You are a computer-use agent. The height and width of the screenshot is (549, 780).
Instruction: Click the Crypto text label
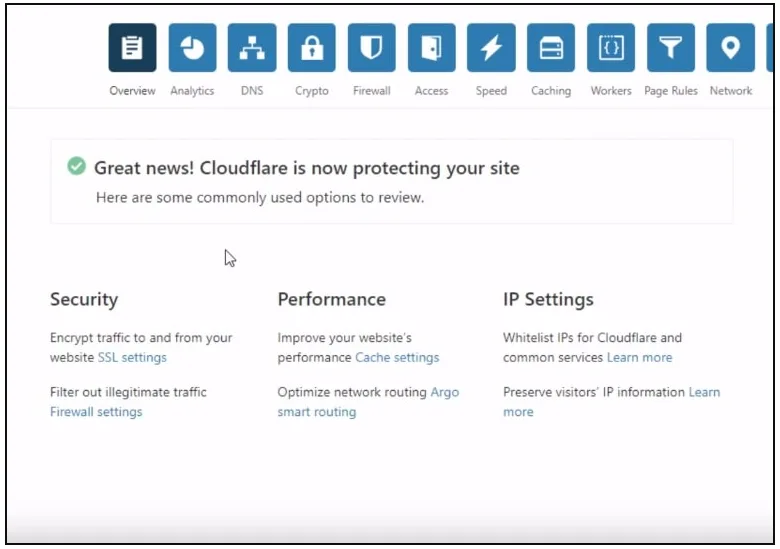[312, 91]
